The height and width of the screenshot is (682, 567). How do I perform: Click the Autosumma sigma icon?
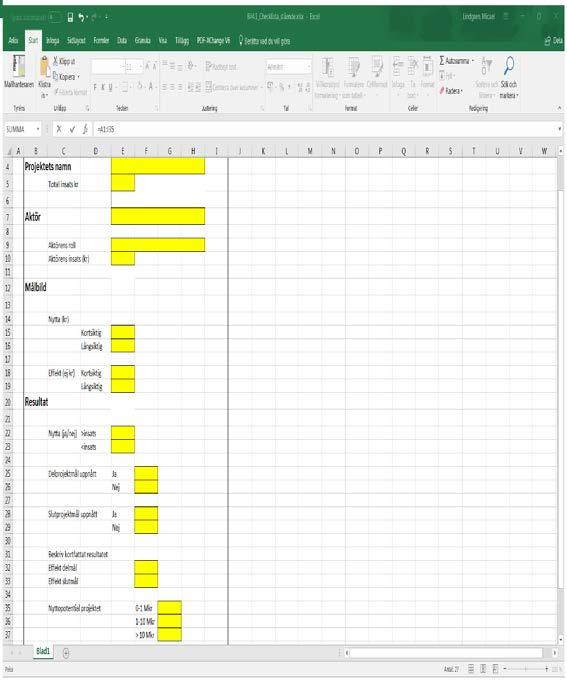pos(442,60)
